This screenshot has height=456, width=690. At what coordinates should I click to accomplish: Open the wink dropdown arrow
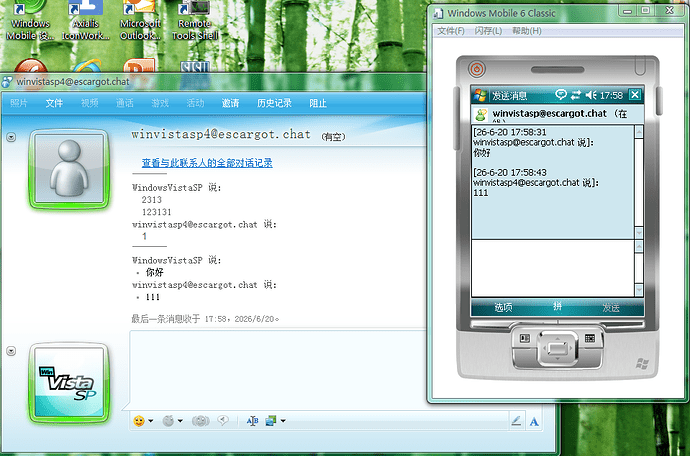pyautogui.click(x=180, y=421)
